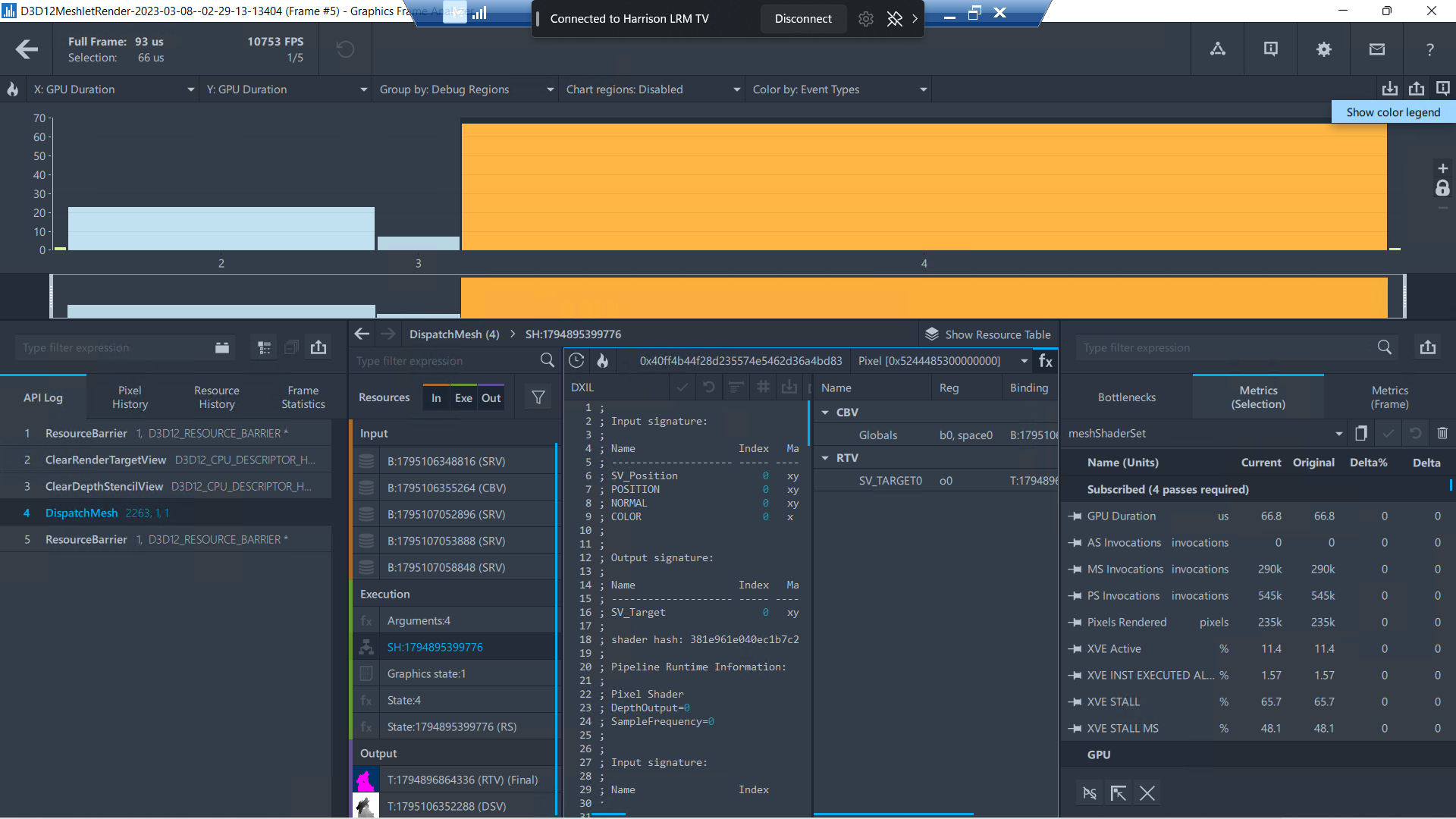Unpin the XVE STALL MS metric
The width and height of the screenshot is (1456, 819).
[1075, 729]
